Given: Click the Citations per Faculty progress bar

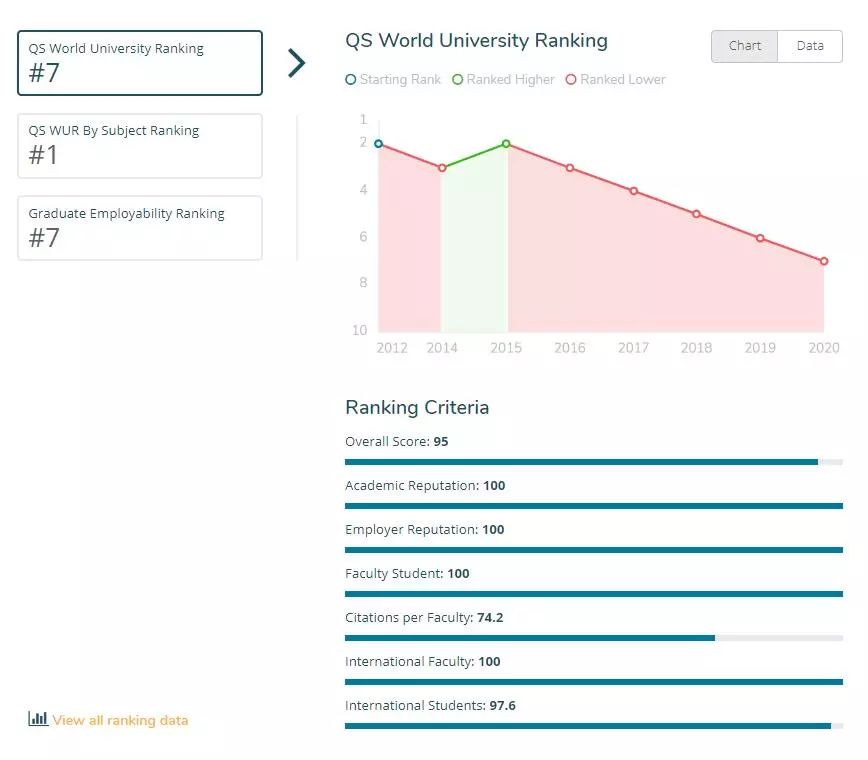Looking at the screenshot, I should pos(593,638).
